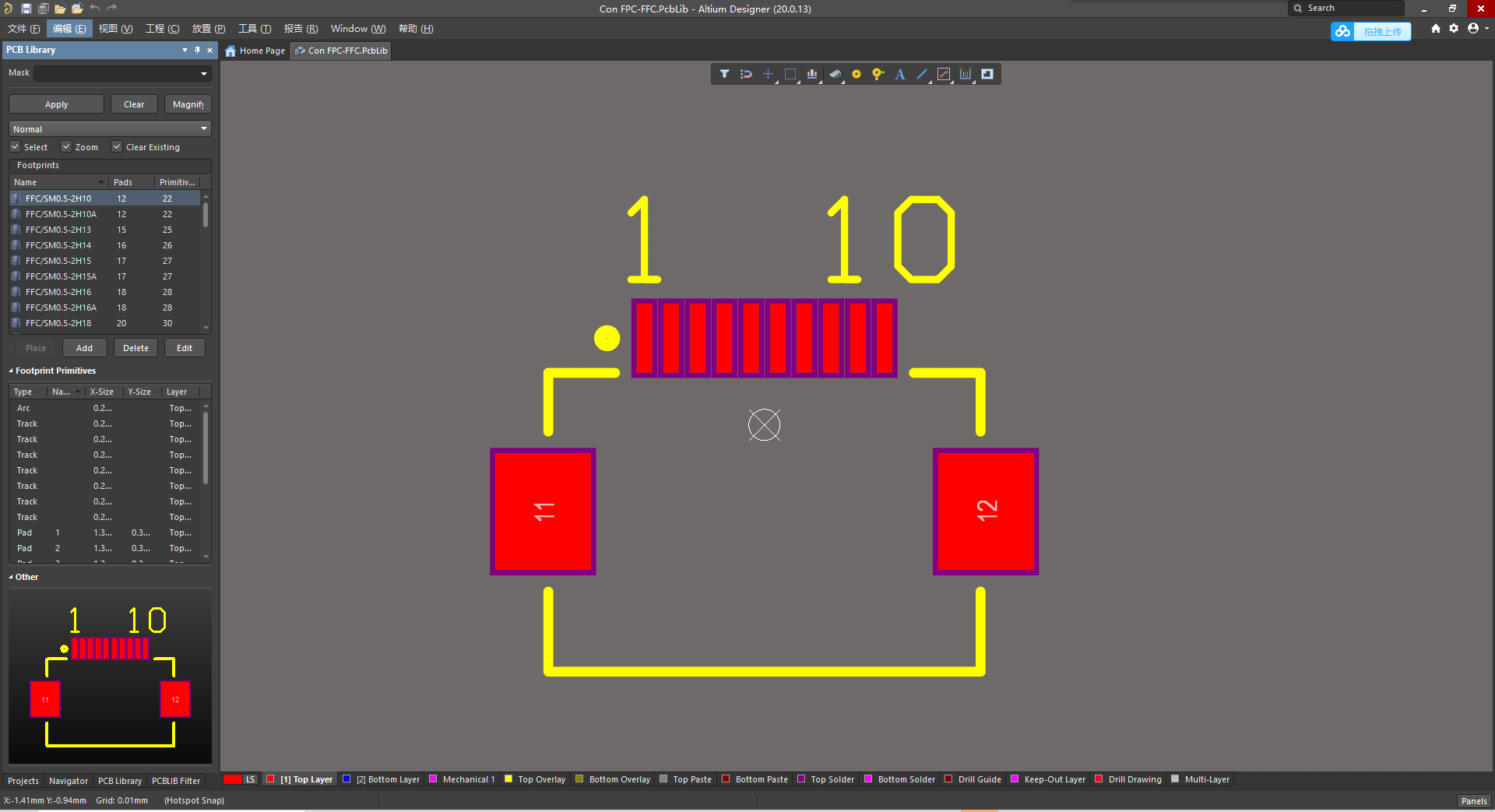Click the Add footprint button
The image size is (1495, 812).
pyautogui.click(x=85, y=348)
